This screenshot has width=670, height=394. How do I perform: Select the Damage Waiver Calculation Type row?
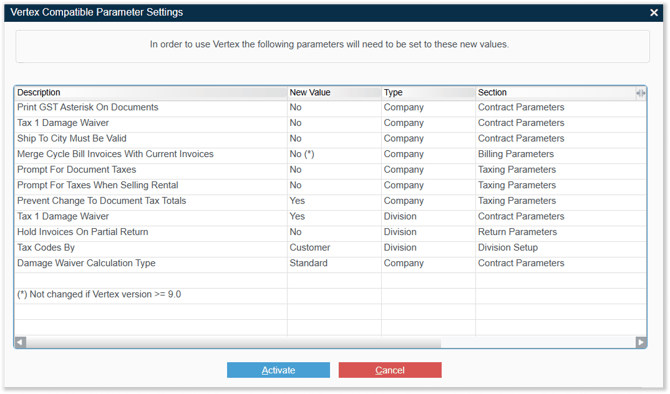330,263
